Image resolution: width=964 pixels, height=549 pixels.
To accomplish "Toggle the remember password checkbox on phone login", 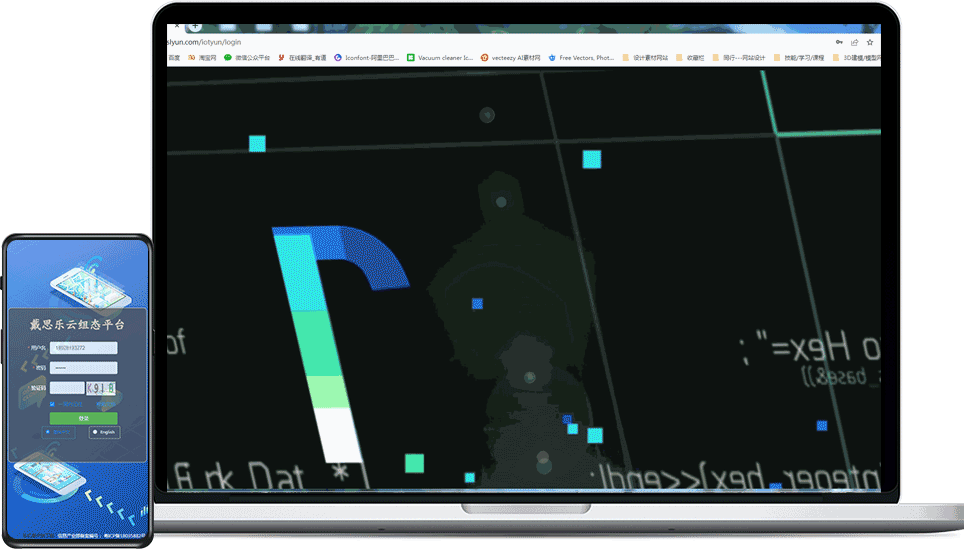I will (52, 404).
